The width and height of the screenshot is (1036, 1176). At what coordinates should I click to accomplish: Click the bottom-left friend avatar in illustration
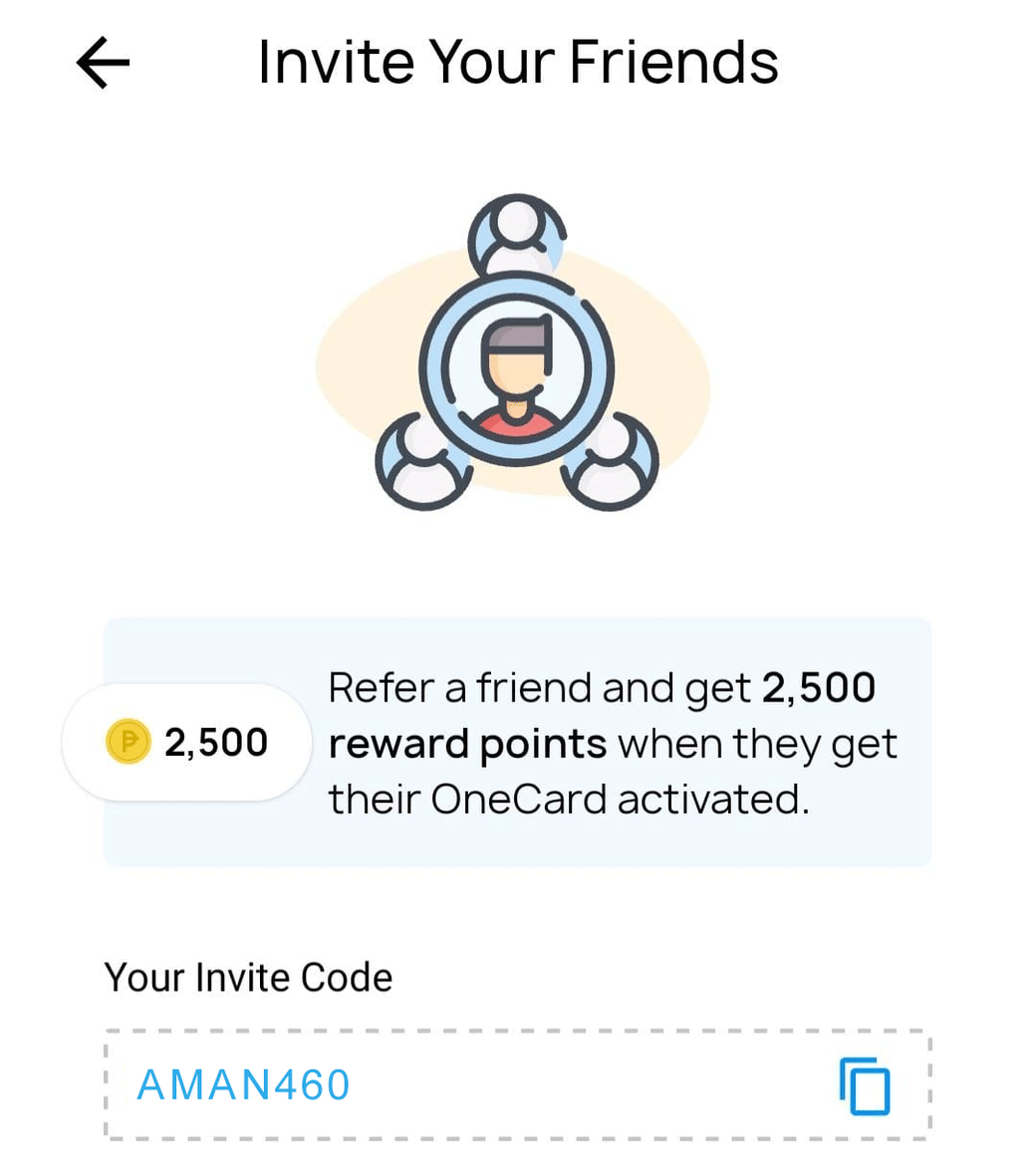coord(424,463)
